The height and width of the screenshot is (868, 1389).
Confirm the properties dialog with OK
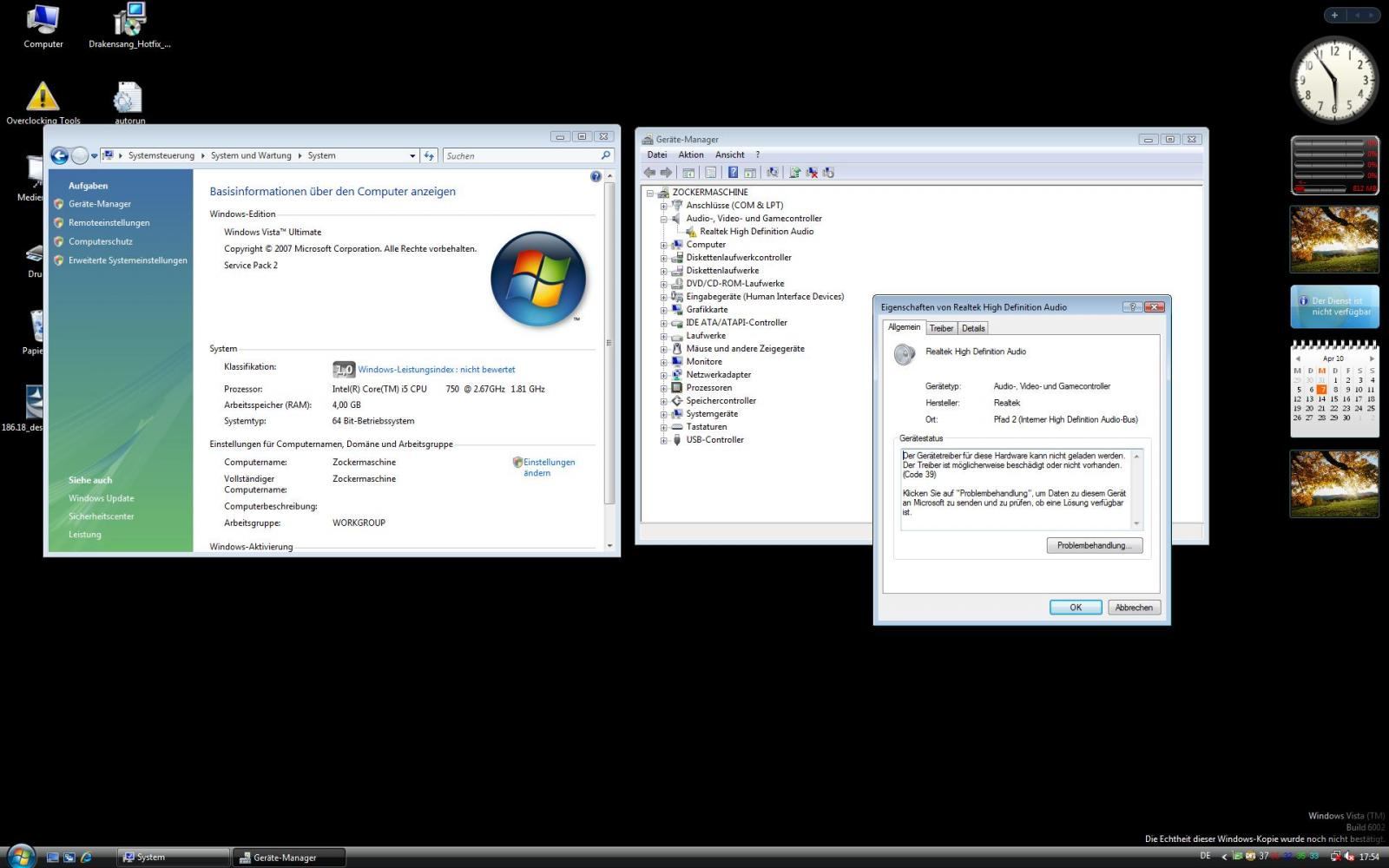(x=1076, y=608)
